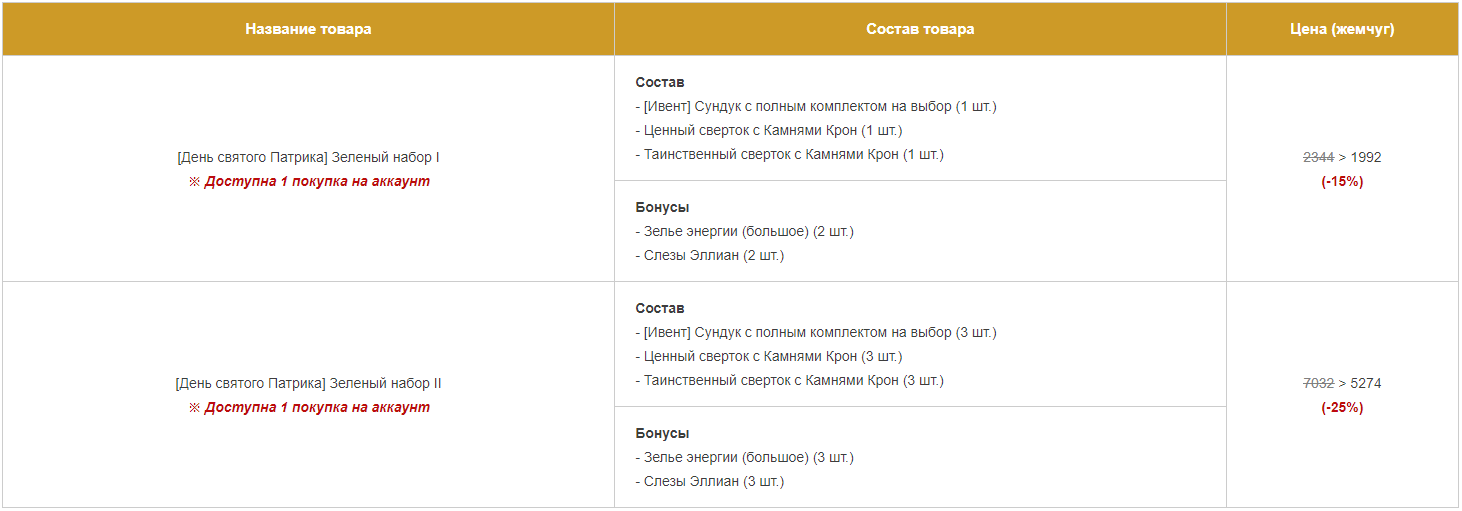Viewport: 1462px width, 511px height.
Task: Click the first set's purchase limit notice
Action: 309,181
